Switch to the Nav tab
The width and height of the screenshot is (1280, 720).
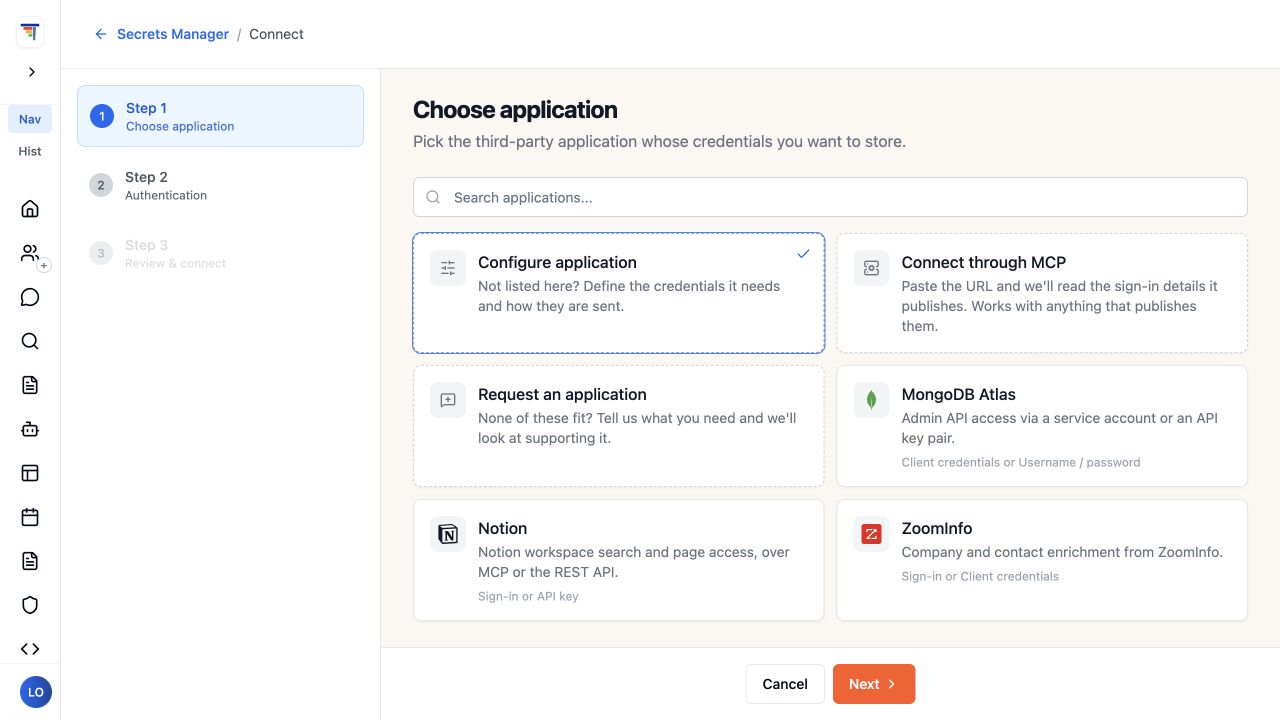pos(30,119)
